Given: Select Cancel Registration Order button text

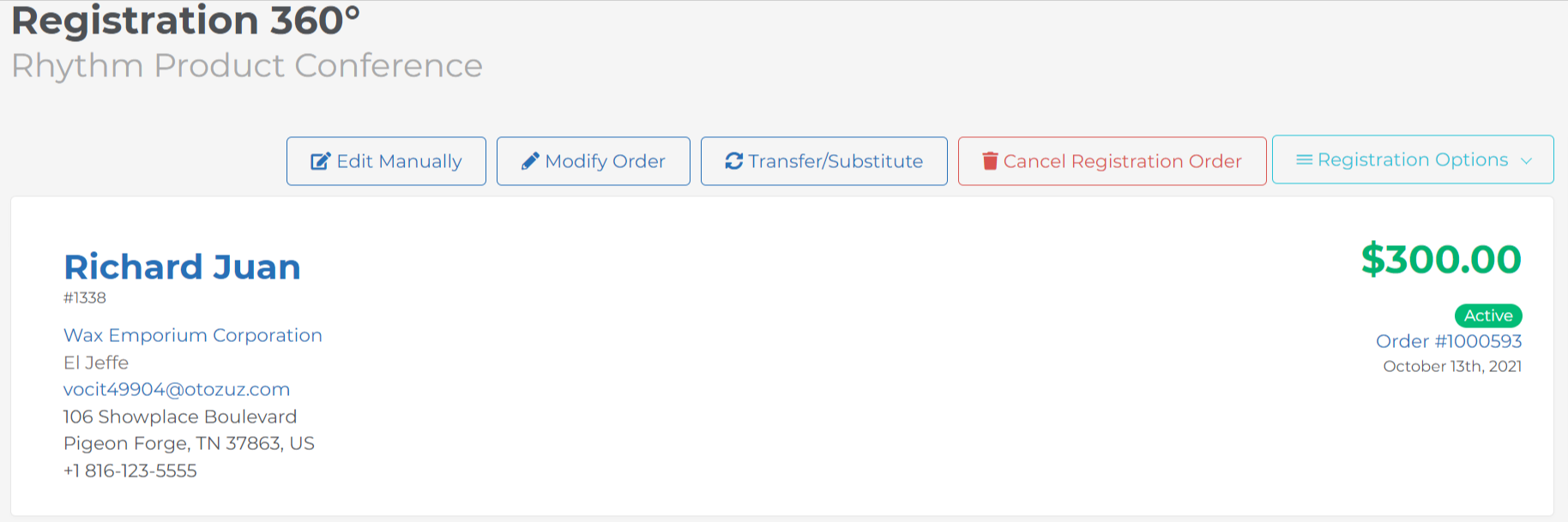Looking at the screenshot, I should (x=1122, y=161).
